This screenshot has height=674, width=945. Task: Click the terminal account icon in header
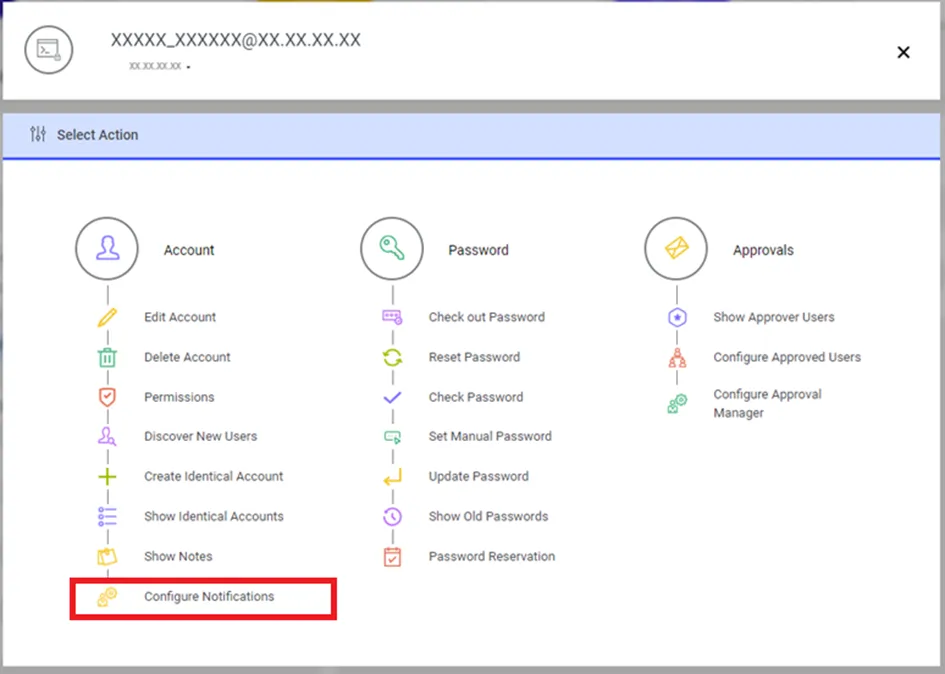(x=49, y=49)
